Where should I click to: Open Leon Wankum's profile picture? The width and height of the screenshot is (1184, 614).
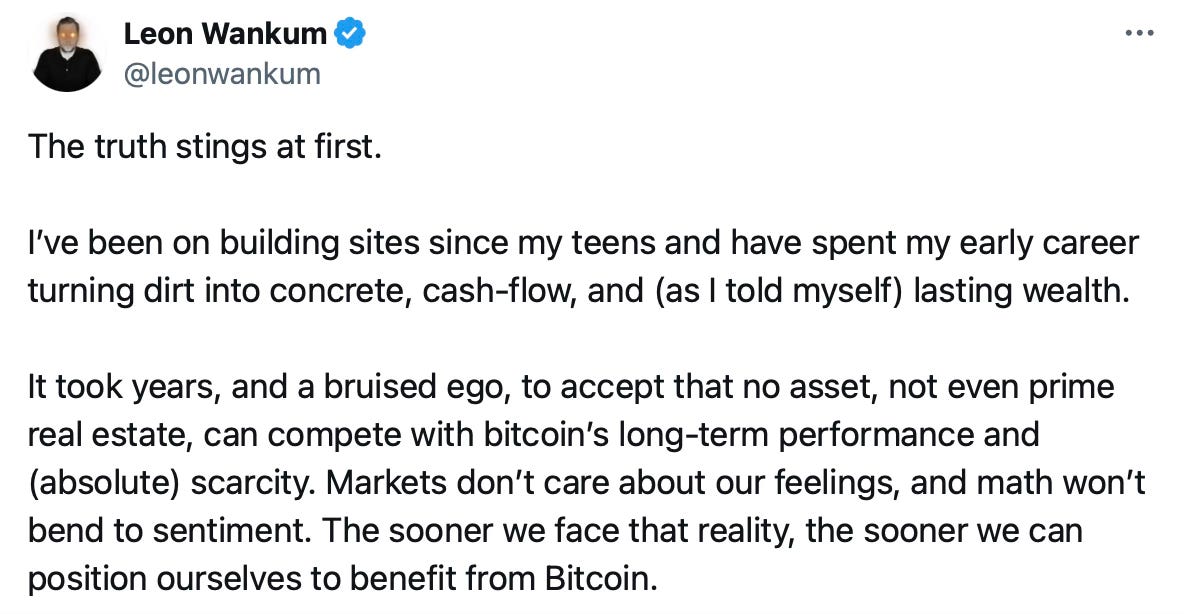coord(66,54)
